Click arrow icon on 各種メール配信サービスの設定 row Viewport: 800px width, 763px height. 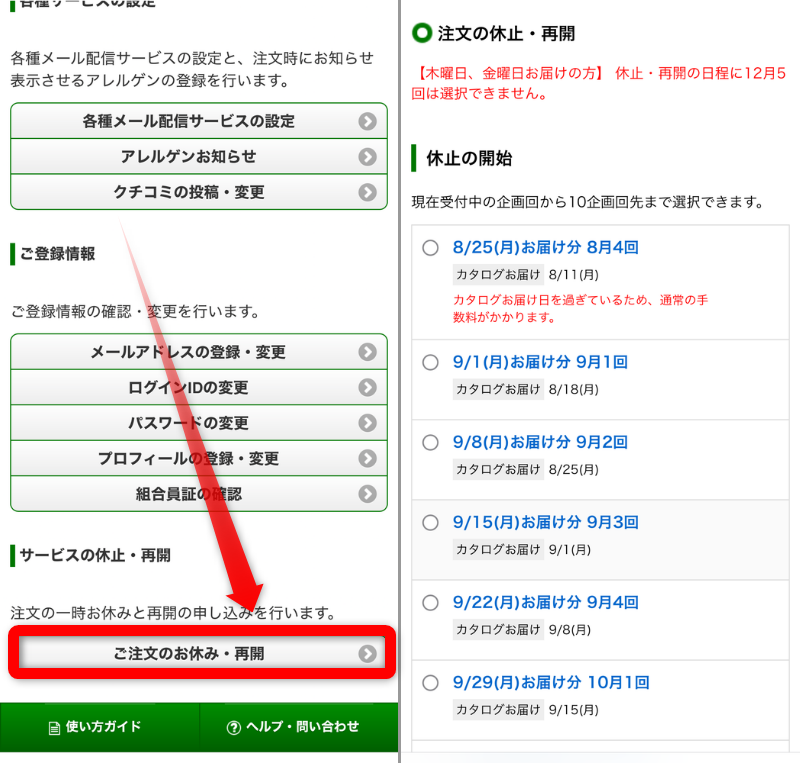tap(367, 121)
